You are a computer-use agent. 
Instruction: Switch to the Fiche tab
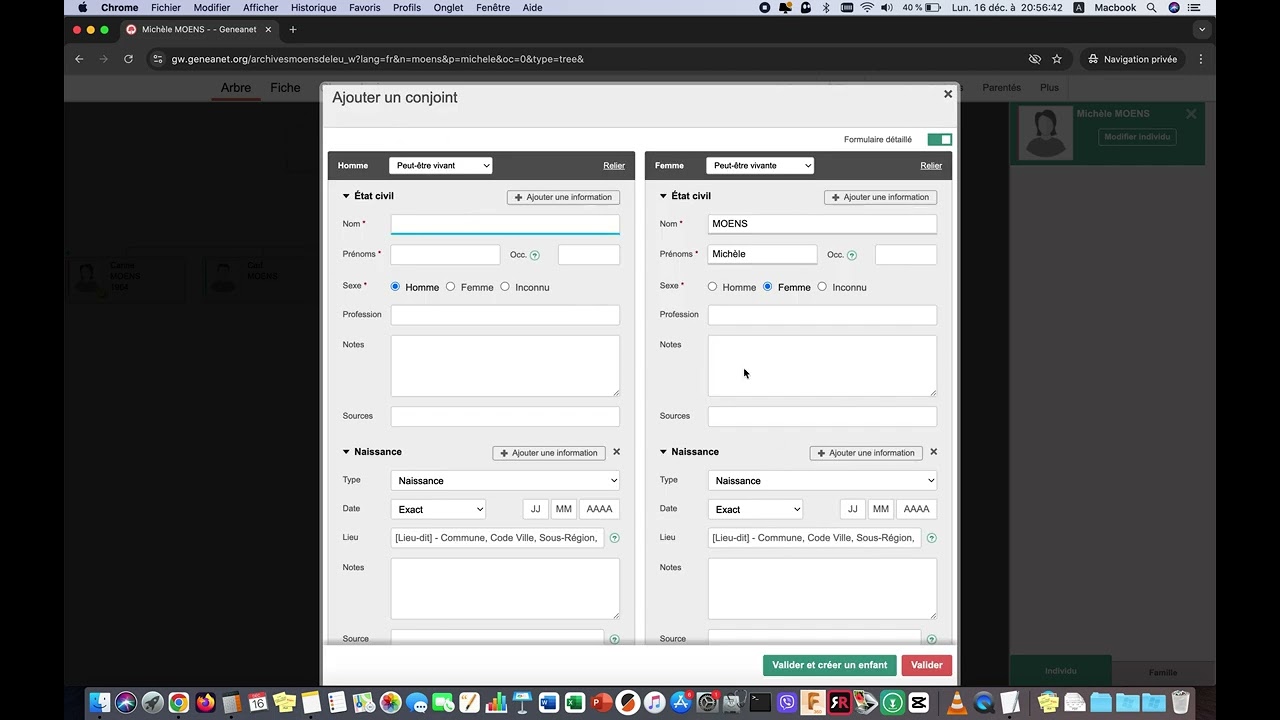[x=285, y=88]
